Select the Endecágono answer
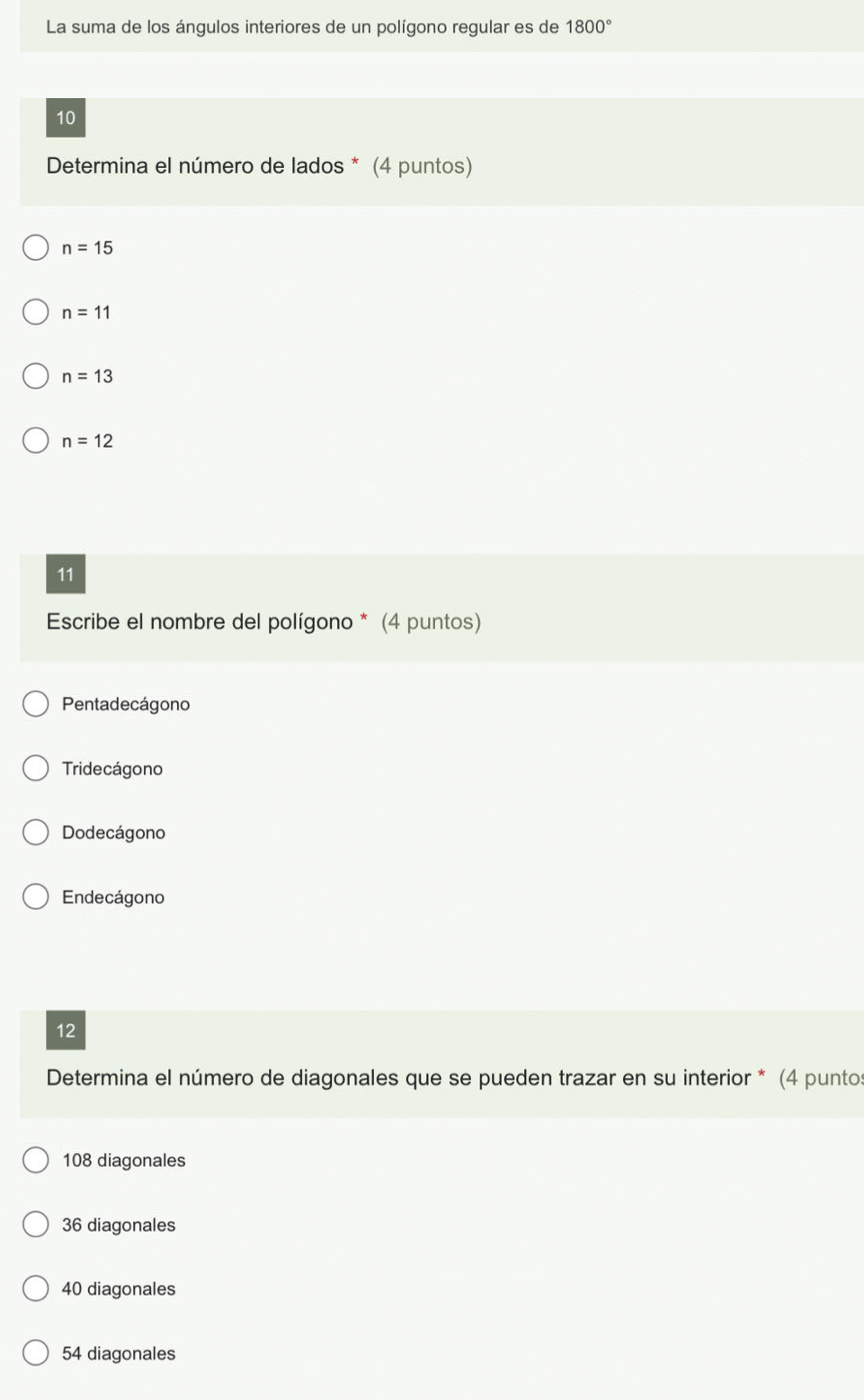This screenshot has height=1400, width=864. pyautogui.click(x=35, y=896)
